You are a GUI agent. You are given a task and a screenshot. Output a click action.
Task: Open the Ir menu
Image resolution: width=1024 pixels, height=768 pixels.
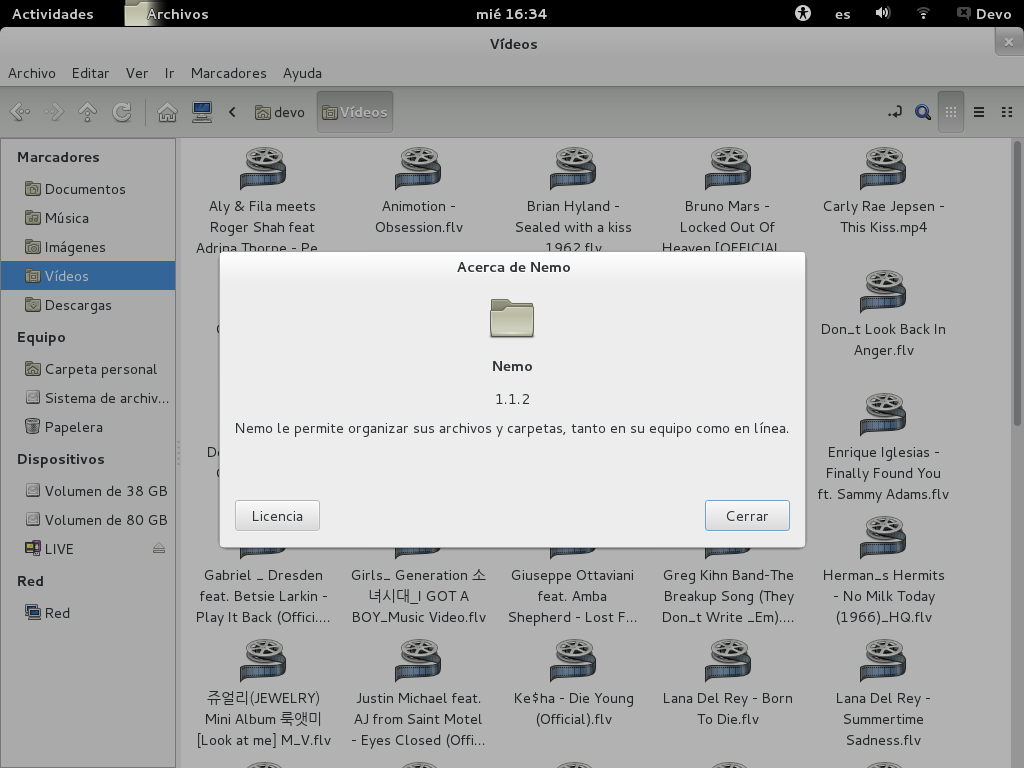pyautogui.click(x=169, y=73)
